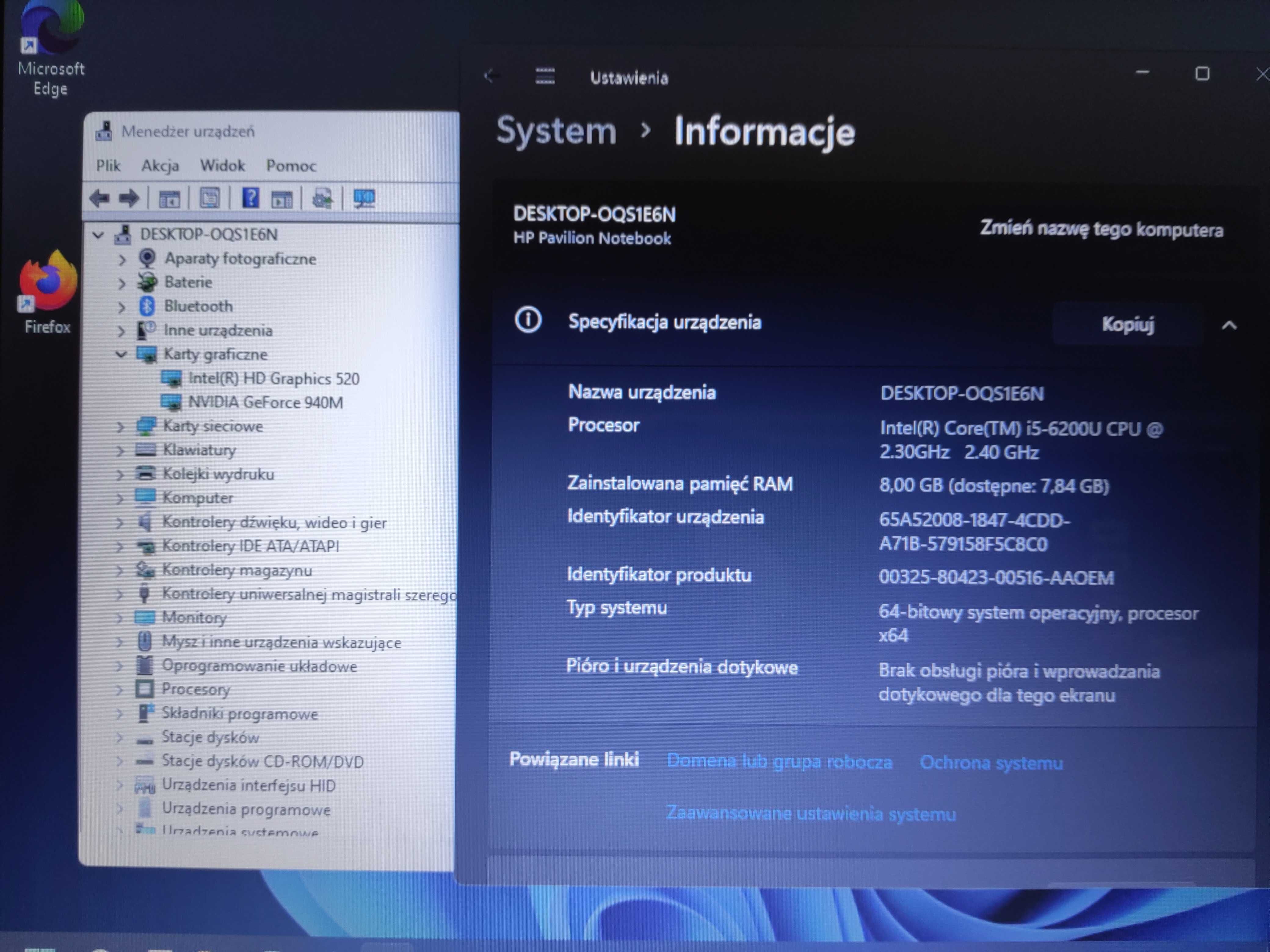Open the Plik menu
1270x952 pixels.
108,166
